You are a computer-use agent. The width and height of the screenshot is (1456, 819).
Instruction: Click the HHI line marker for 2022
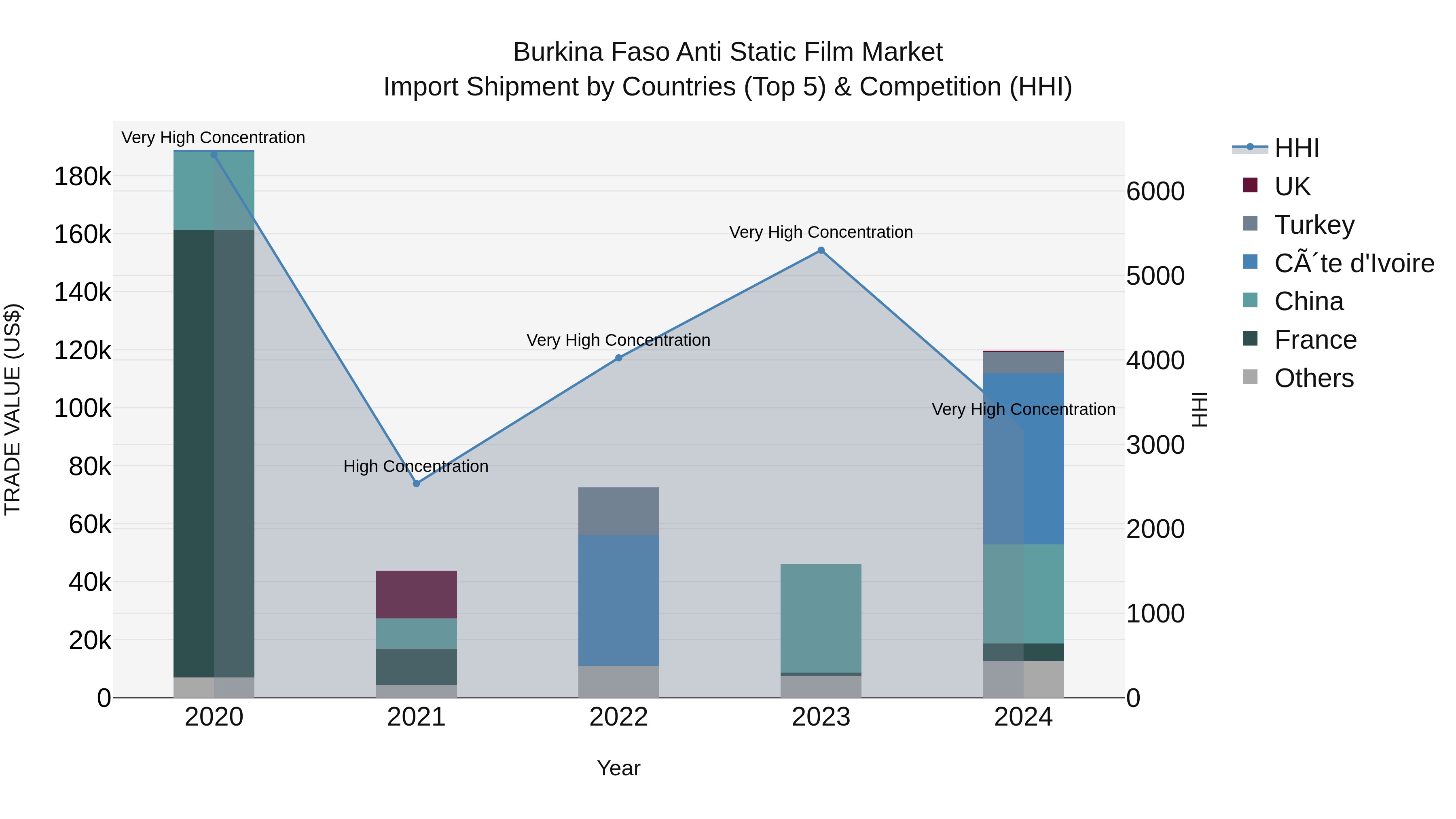(x=619, y=358)
